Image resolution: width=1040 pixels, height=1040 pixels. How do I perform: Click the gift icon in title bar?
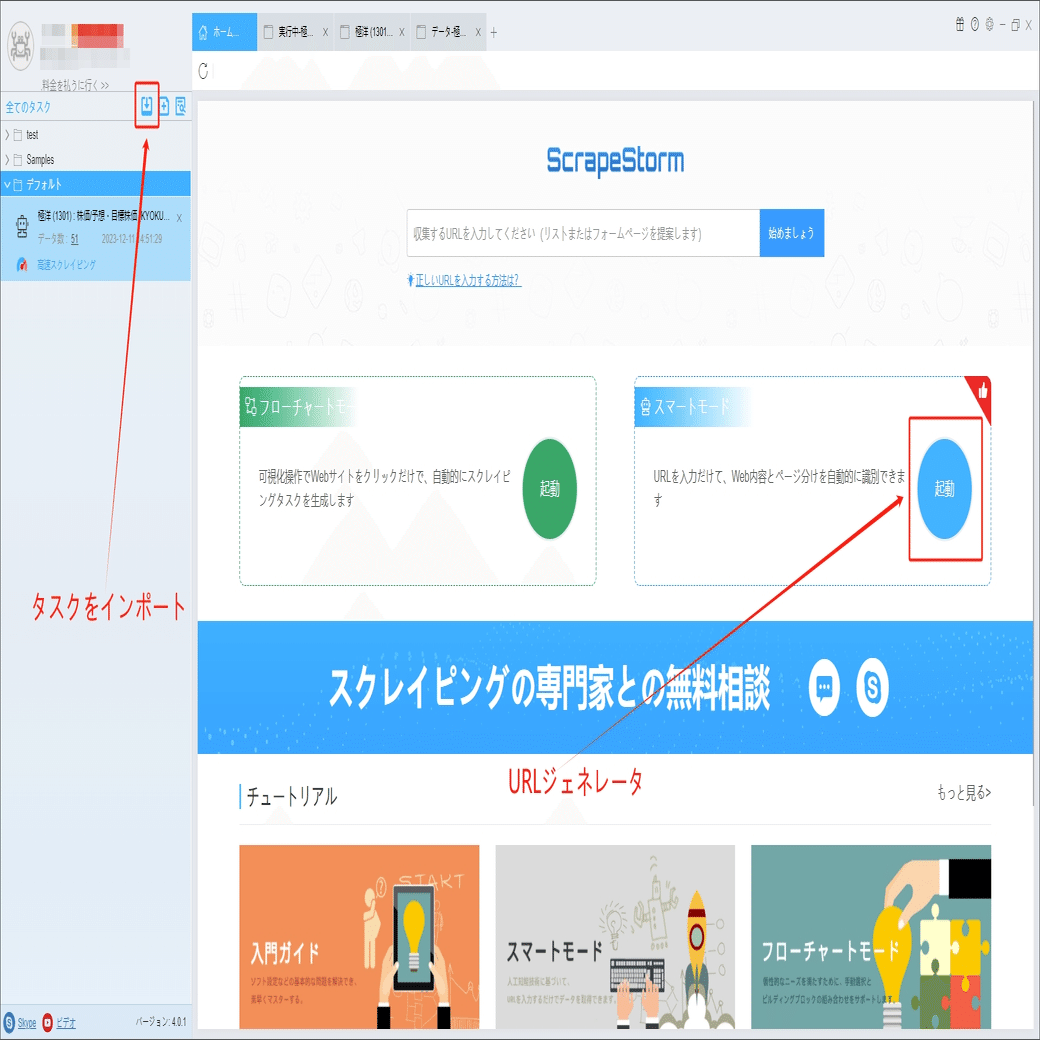960,25
